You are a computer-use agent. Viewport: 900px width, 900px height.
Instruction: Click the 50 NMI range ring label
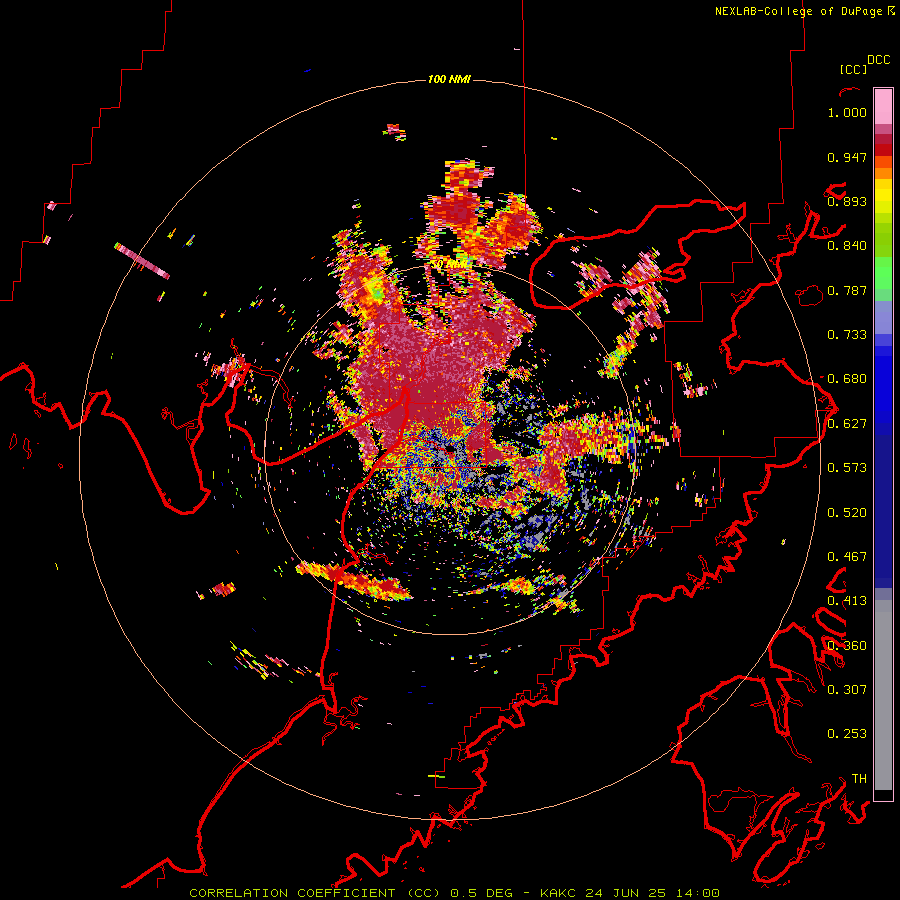pyautogui.click(x=450, y=264)
